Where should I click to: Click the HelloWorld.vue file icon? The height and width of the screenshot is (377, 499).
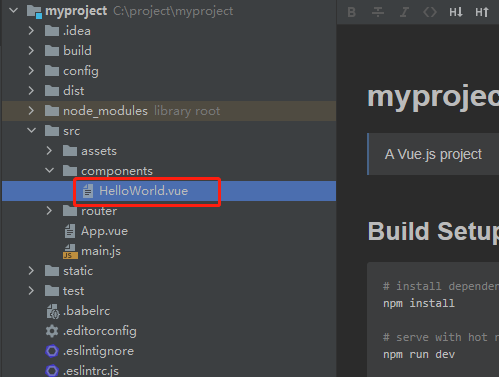88,191
